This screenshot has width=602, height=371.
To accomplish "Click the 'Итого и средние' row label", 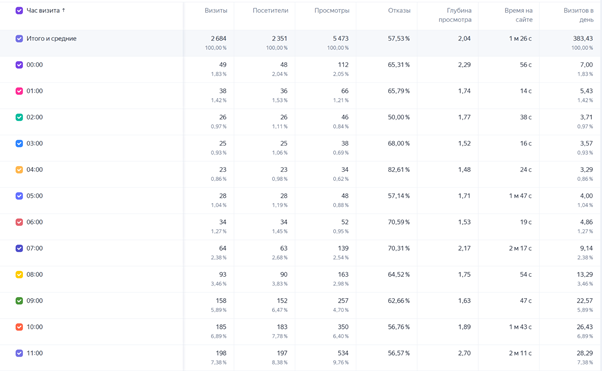I will click(51, 38).
